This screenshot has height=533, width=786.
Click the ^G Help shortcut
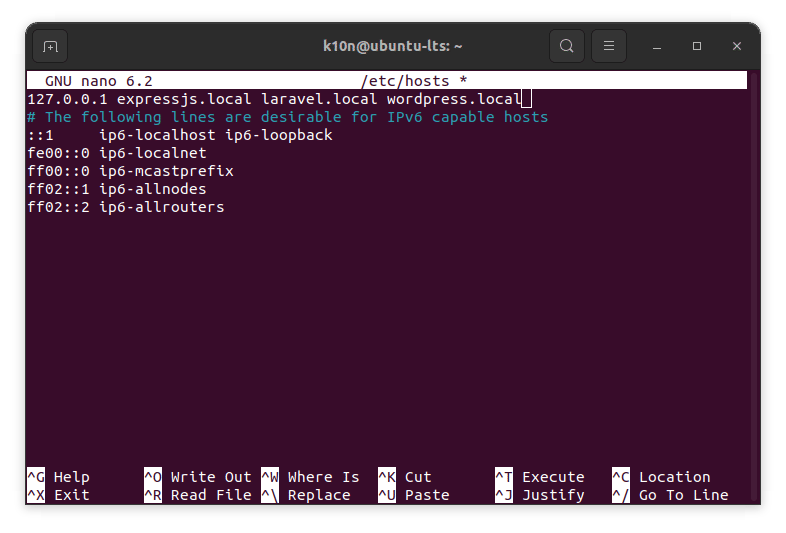pyautogui.click(x=58, y=477)
